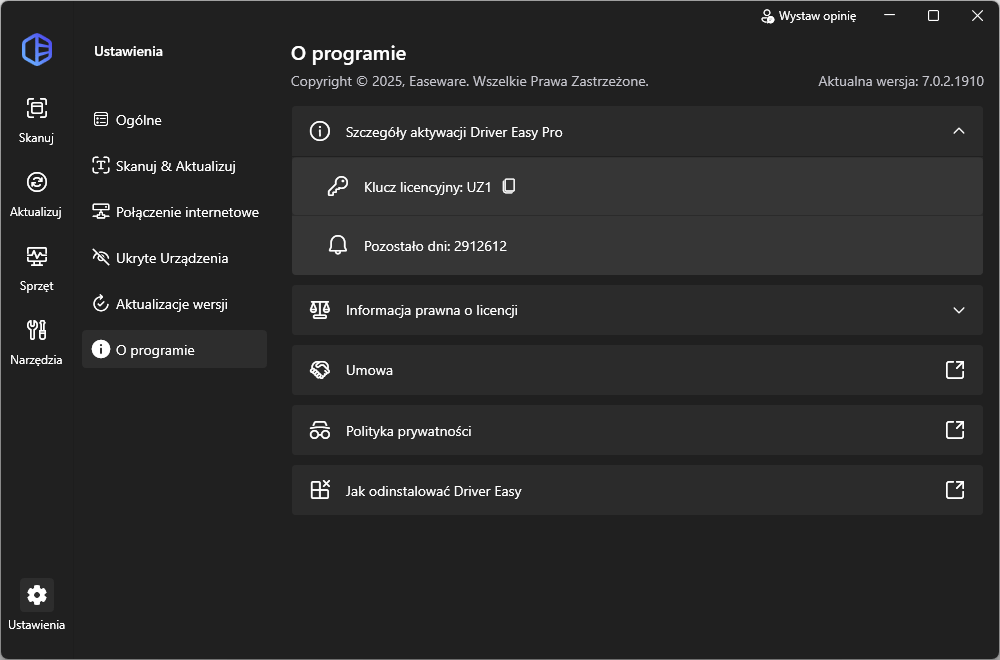Click the handshake icon beside Umowa
1000x660 pixels.
point(320,370)
